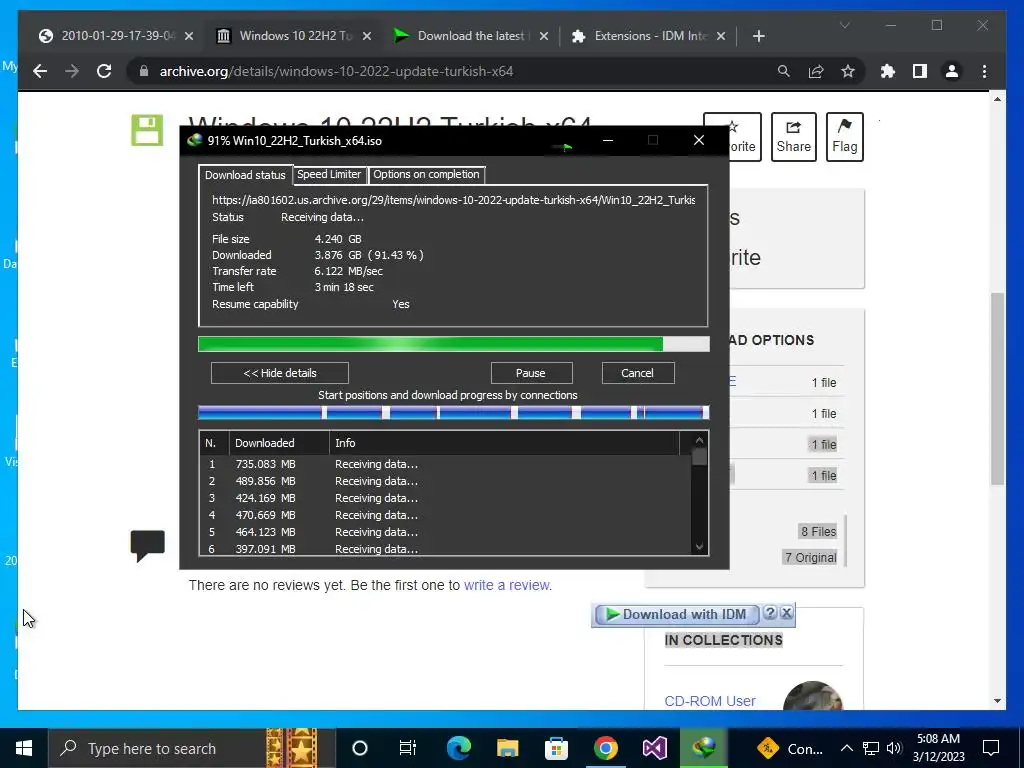1024x768 pixels.
Task: Launch Microsoft Edge from taskbar
Action: click(458, 748)
